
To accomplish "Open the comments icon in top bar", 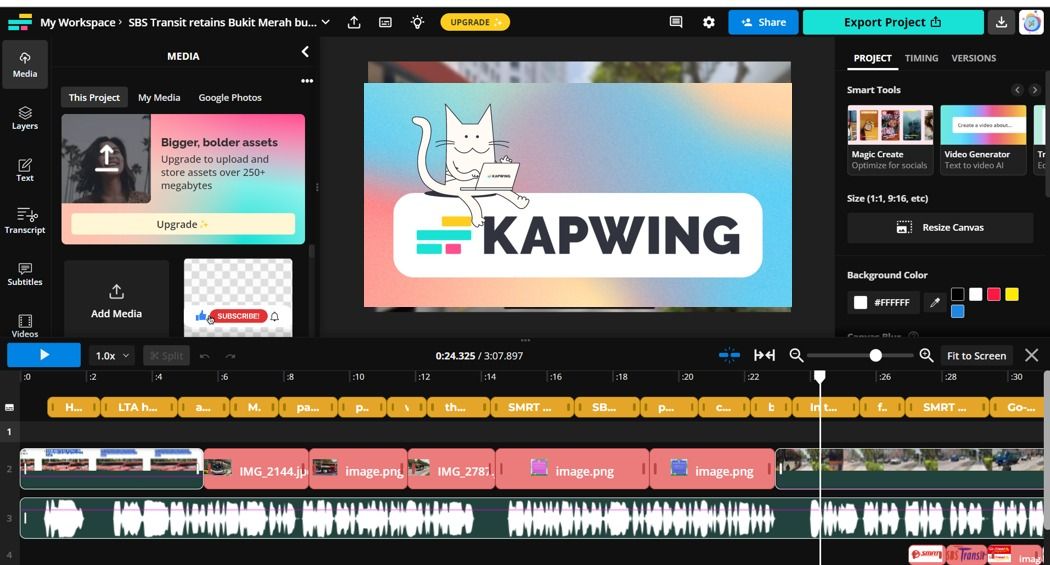I will (676, 22).
